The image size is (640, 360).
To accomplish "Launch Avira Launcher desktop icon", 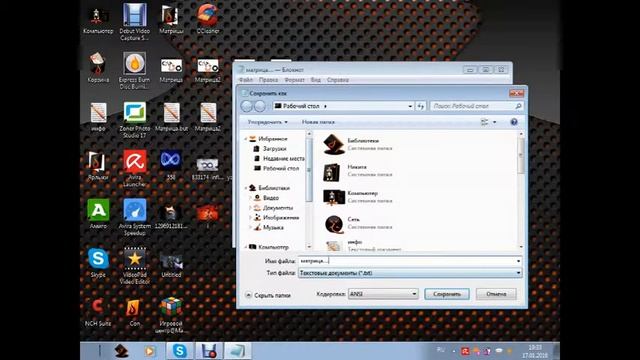I will point(135,168).
